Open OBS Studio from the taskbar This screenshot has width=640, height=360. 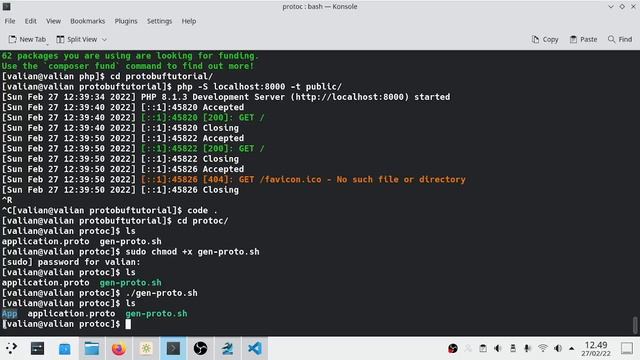click(200, 348)
